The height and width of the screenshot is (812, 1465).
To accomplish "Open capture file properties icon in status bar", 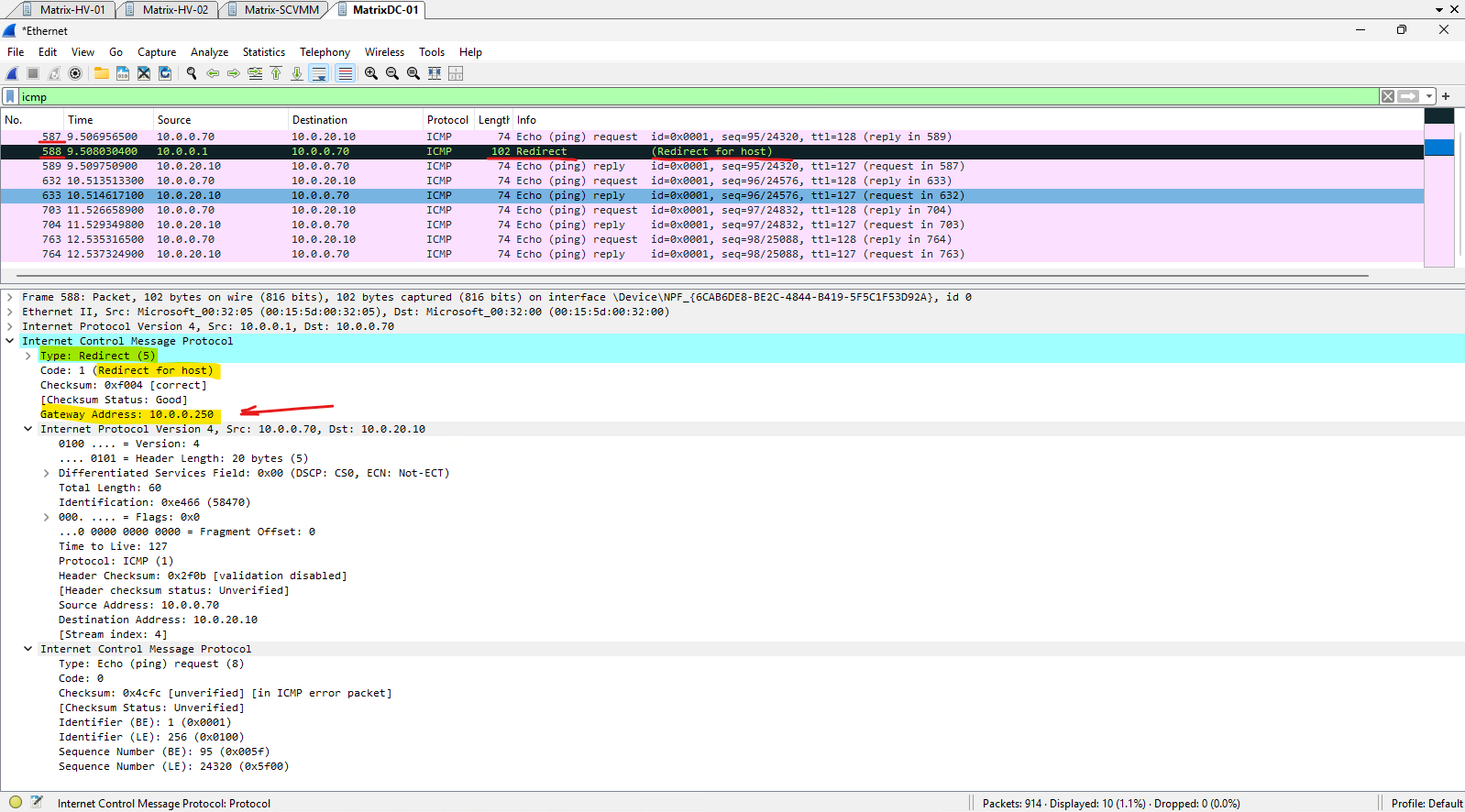I will pyautogui.click(x=37, y=802).
